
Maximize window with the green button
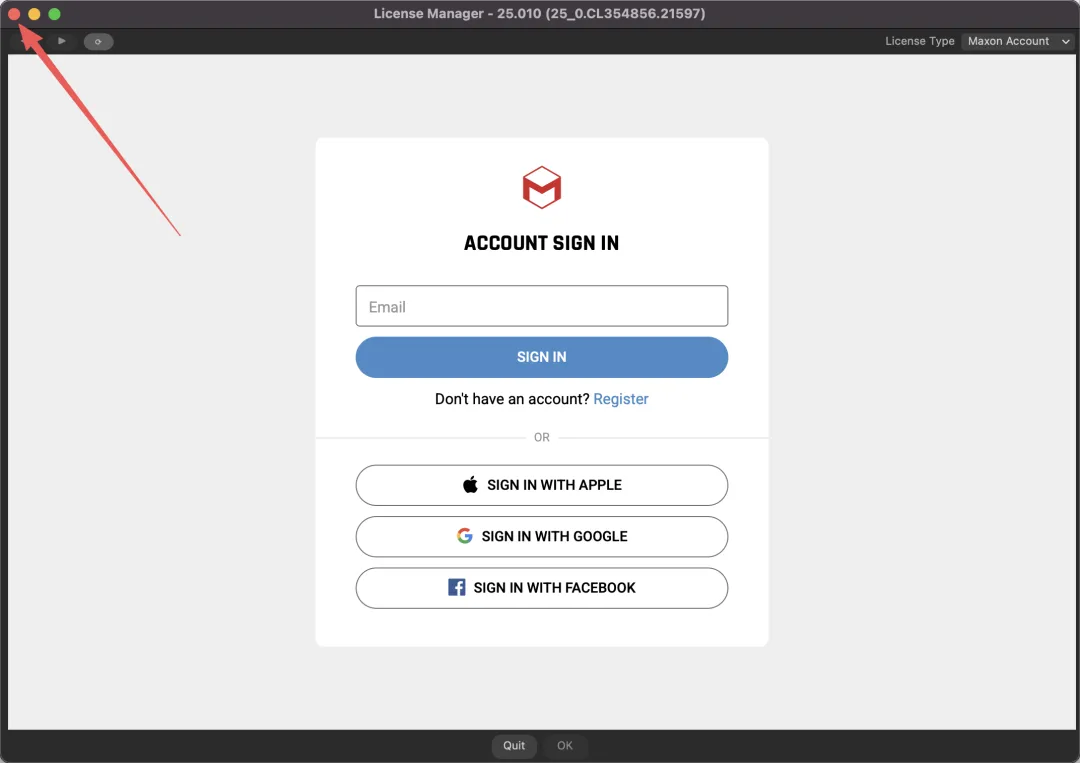[54, 14]
